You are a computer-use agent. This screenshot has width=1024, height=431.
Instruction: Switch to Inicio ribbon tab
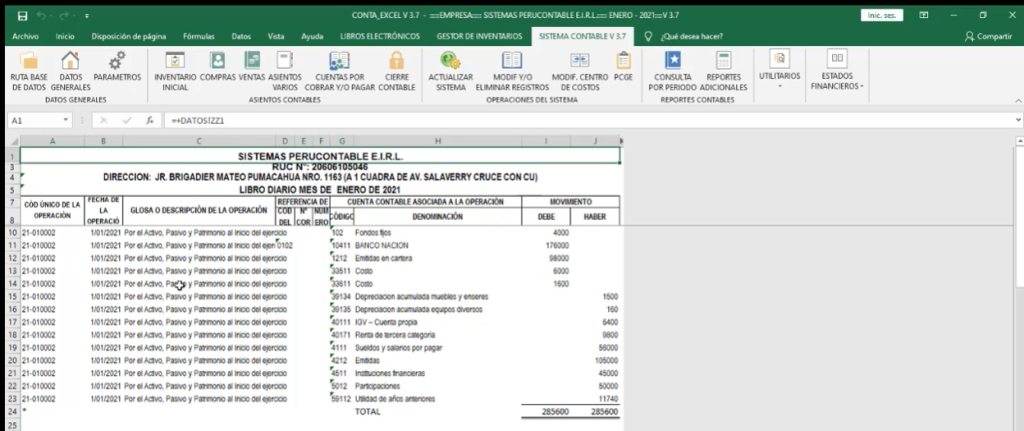pyautogui.click(x=65, y=37)
